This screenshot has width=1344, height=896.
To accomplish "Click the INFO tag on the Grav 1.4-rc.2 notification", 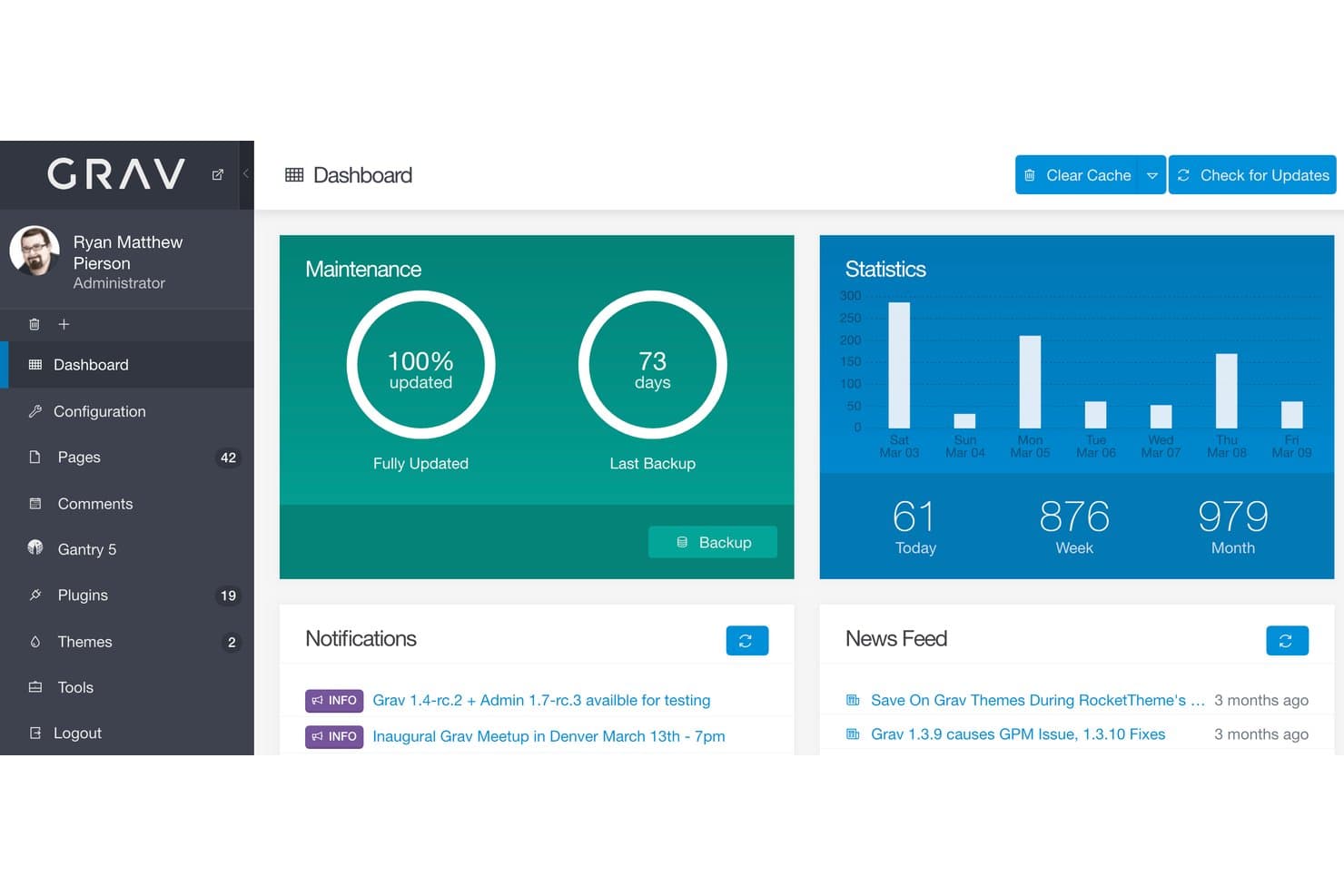I will [334, 701].
